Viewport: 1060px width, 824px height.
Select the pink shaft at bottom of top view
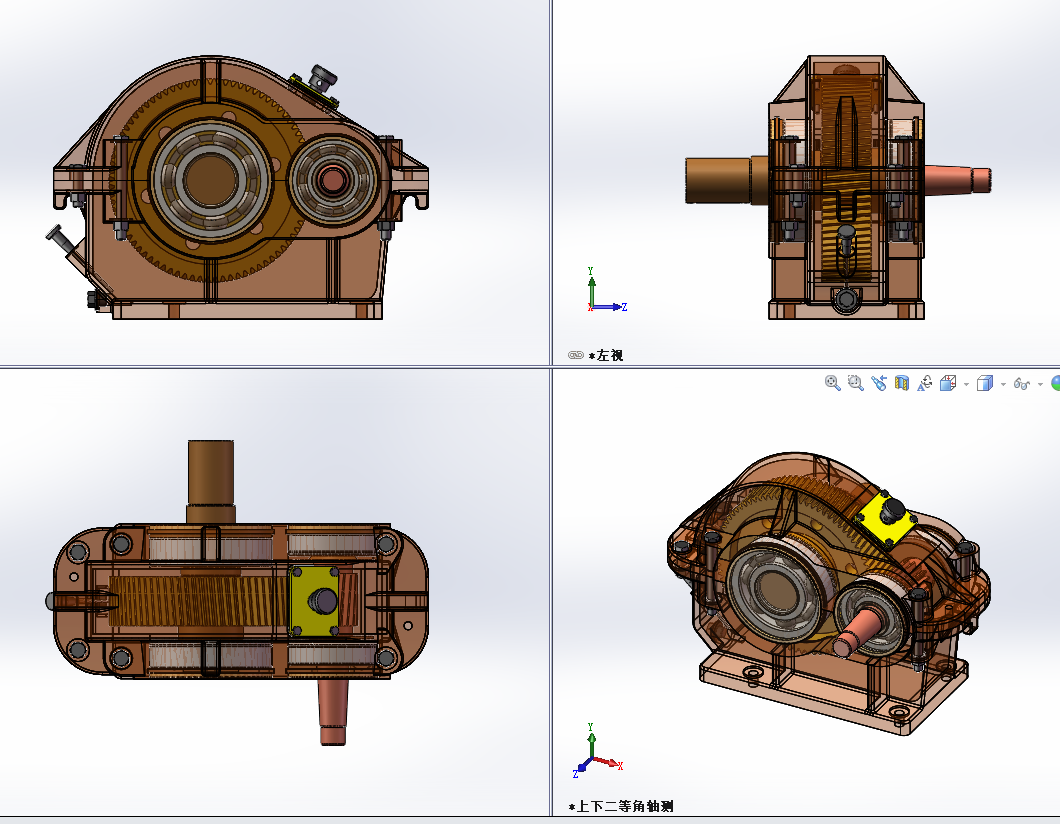pyautogui.click(x=333, y=712)
